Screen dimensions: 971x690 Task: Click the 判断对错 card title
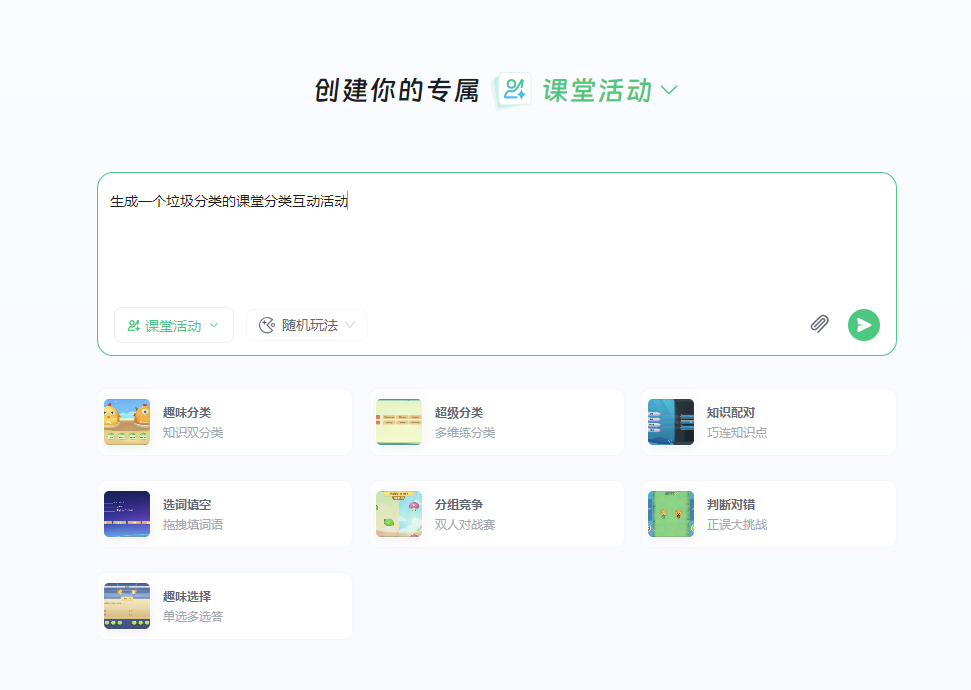pyautogui.click(x=731, y=505)
